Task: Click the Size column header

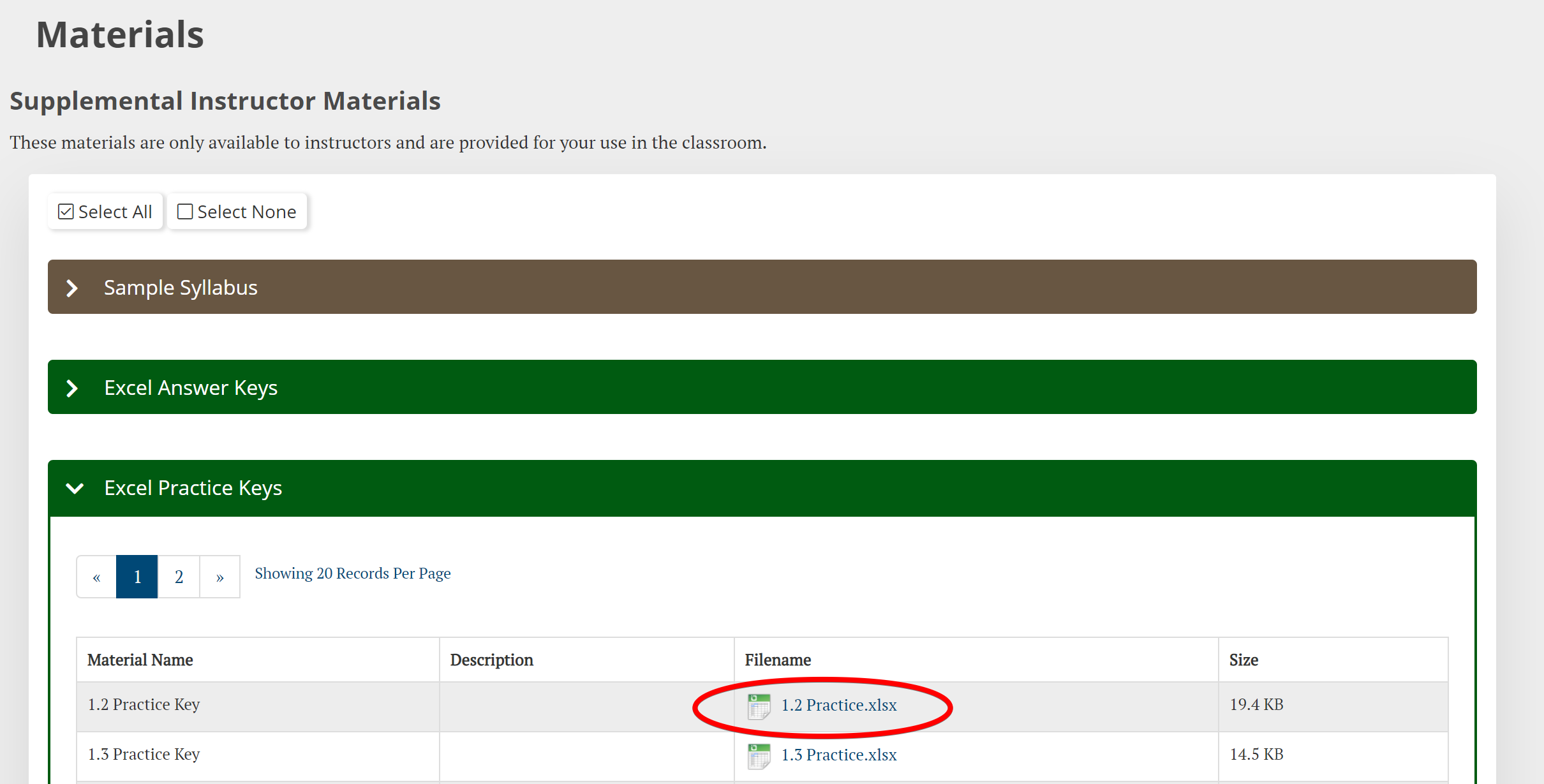Action: click(x=1243, y=660)
